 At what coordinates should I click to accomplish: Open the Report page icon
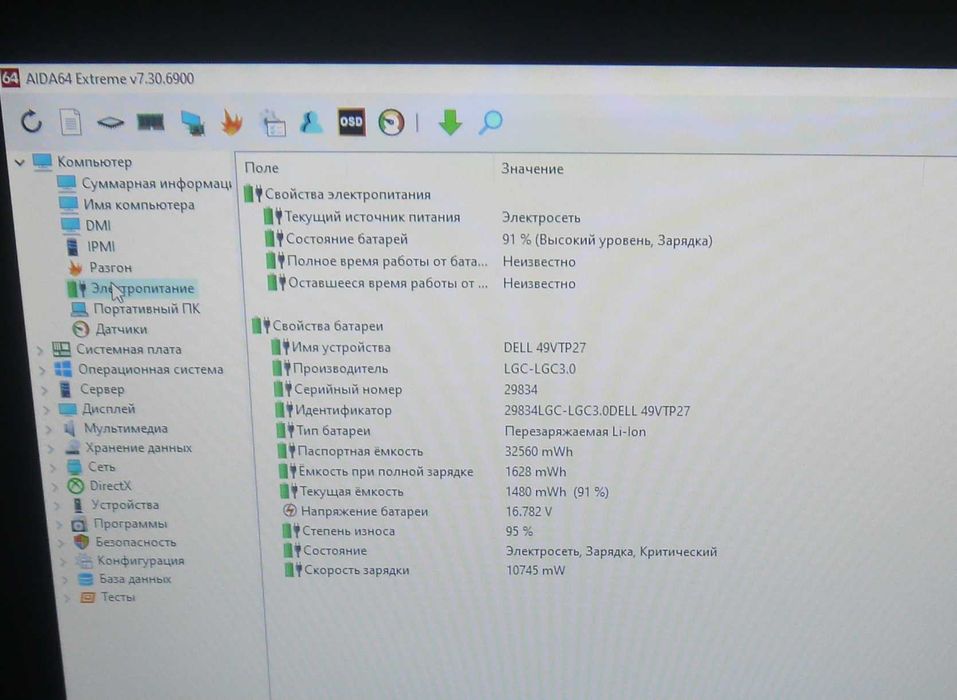[71, 121]
